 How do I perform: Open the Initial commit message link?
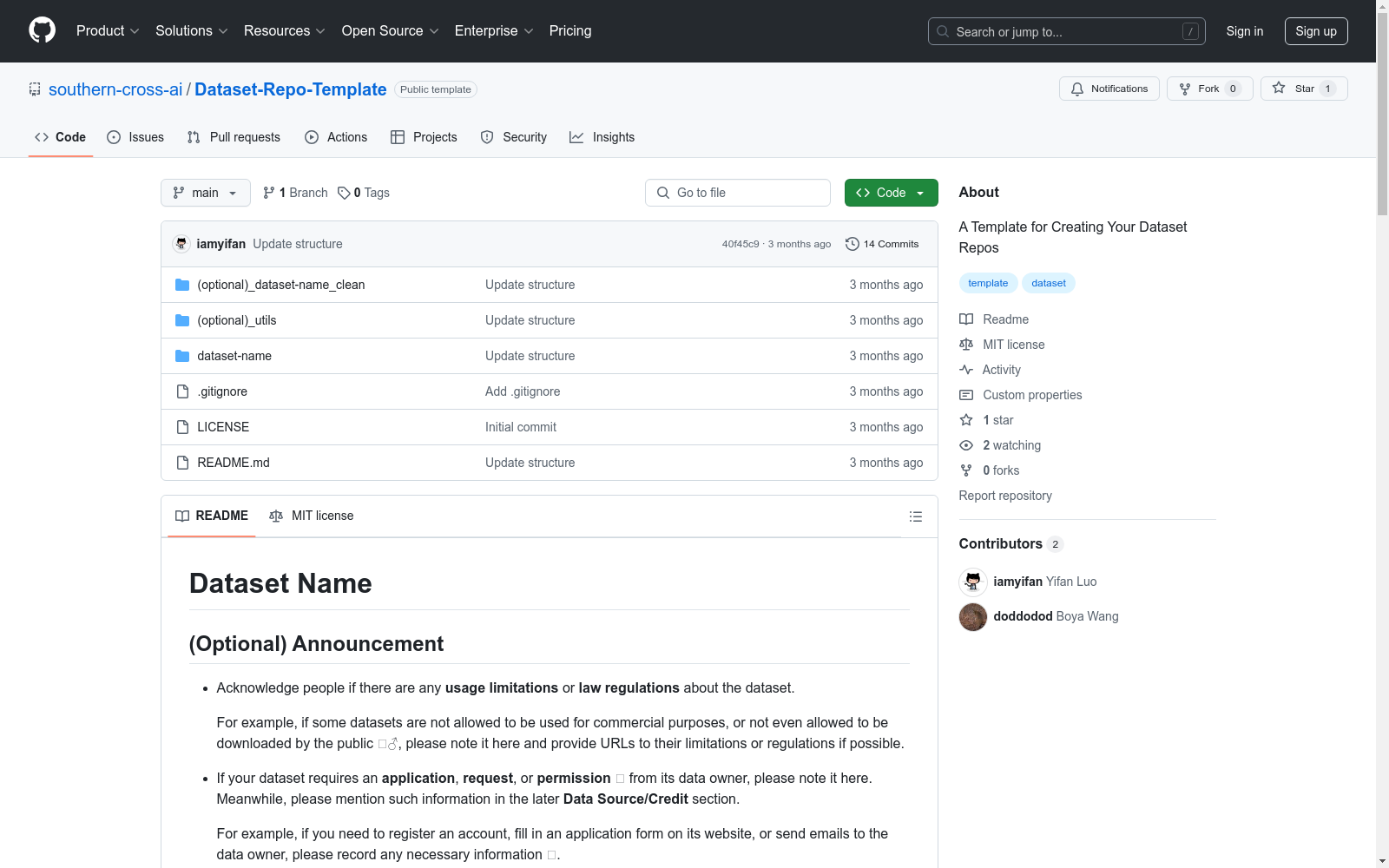click(521, 427)
